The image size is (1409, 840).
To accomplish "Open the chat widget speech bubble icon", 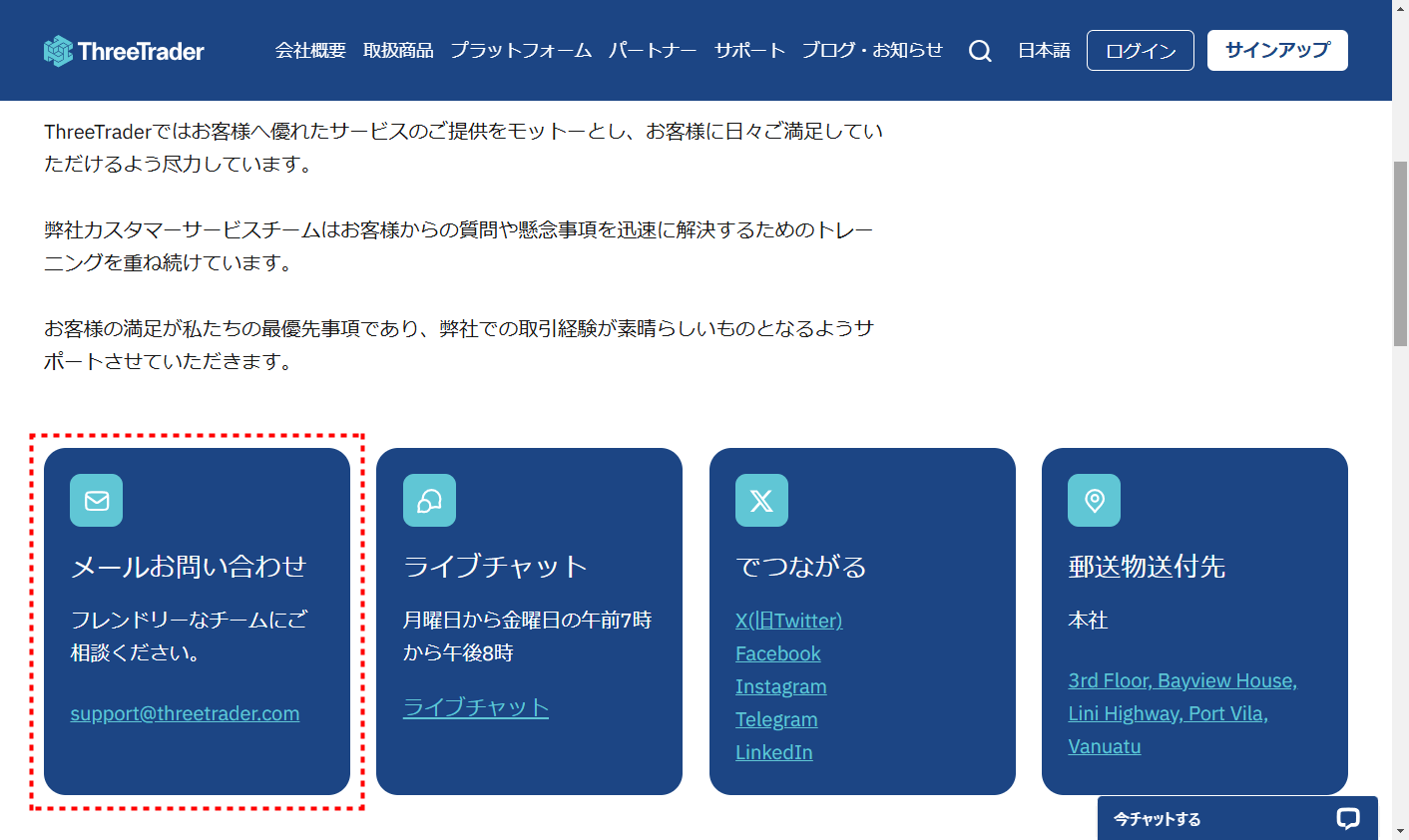I will 1348,818.
